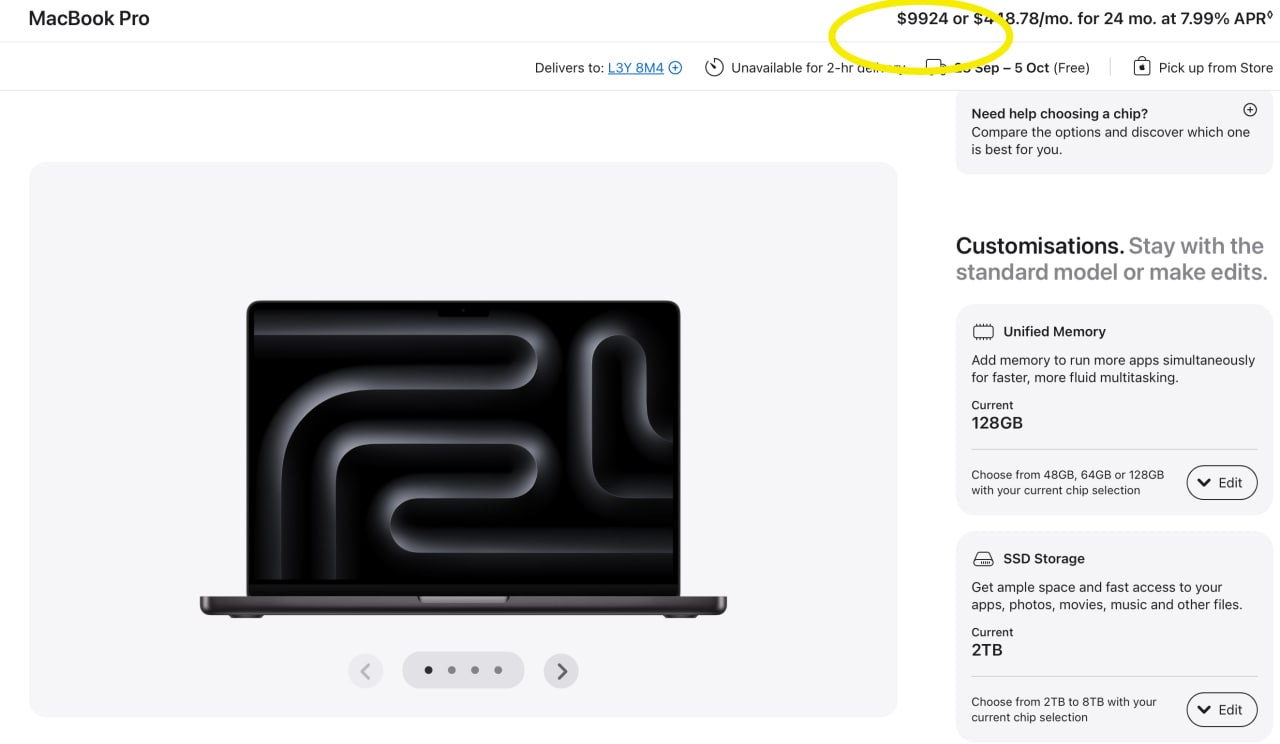Open the Edit dropdown for Unified Memory
The image size is (1280, 744).
1221,483
